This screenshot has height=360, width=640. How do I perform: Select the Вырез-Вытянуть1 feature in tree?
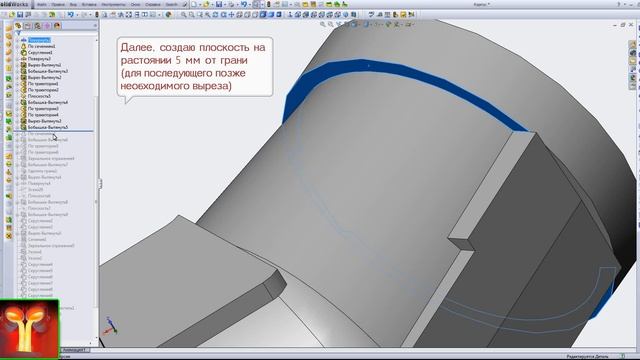pyautogui.click(x=44, y=65)
